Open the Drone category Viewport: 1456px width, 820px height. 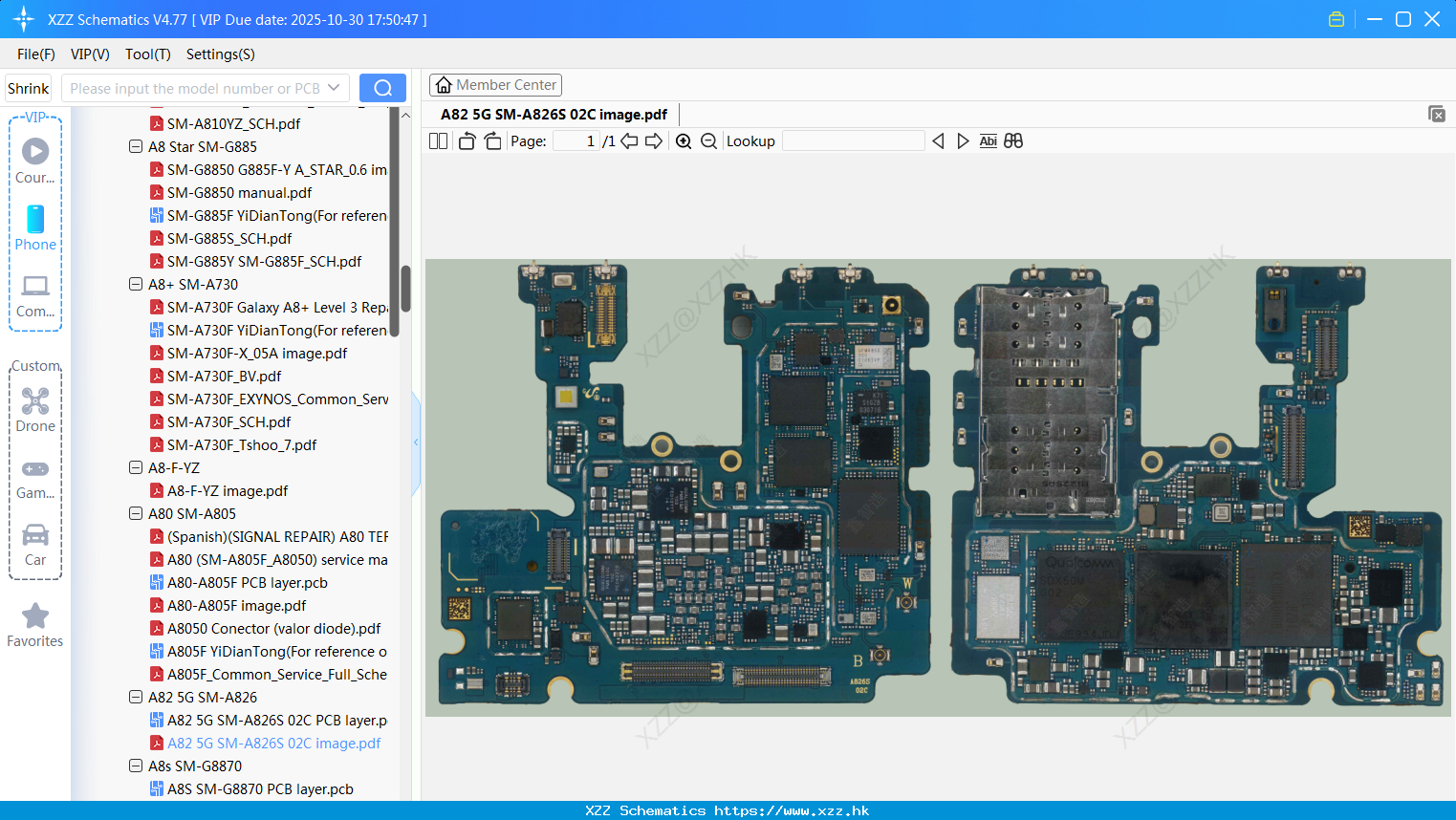[35, 410]
